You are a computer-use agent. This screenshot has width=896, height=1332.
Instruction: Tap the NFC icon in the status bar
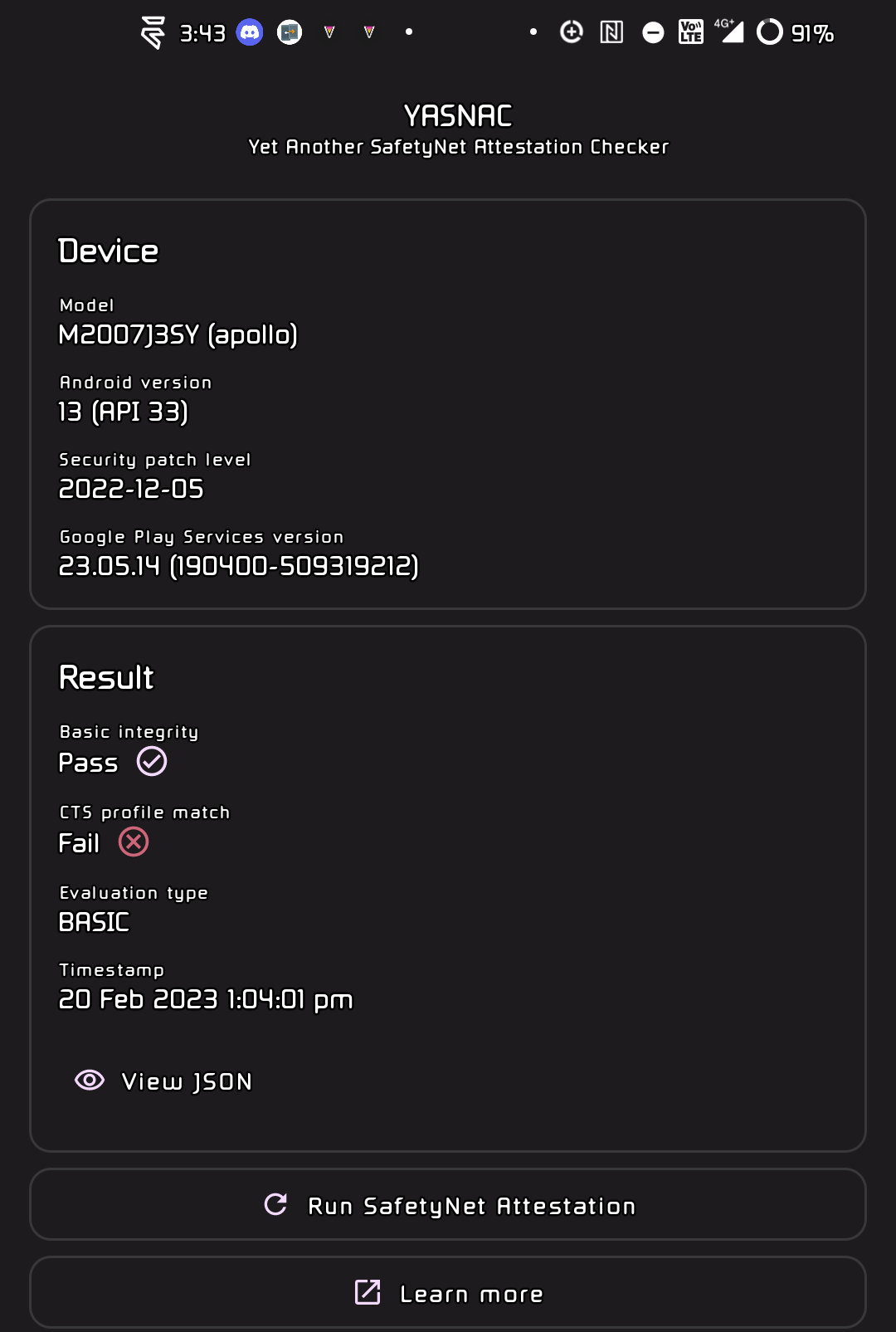click(x=611, y=33)
